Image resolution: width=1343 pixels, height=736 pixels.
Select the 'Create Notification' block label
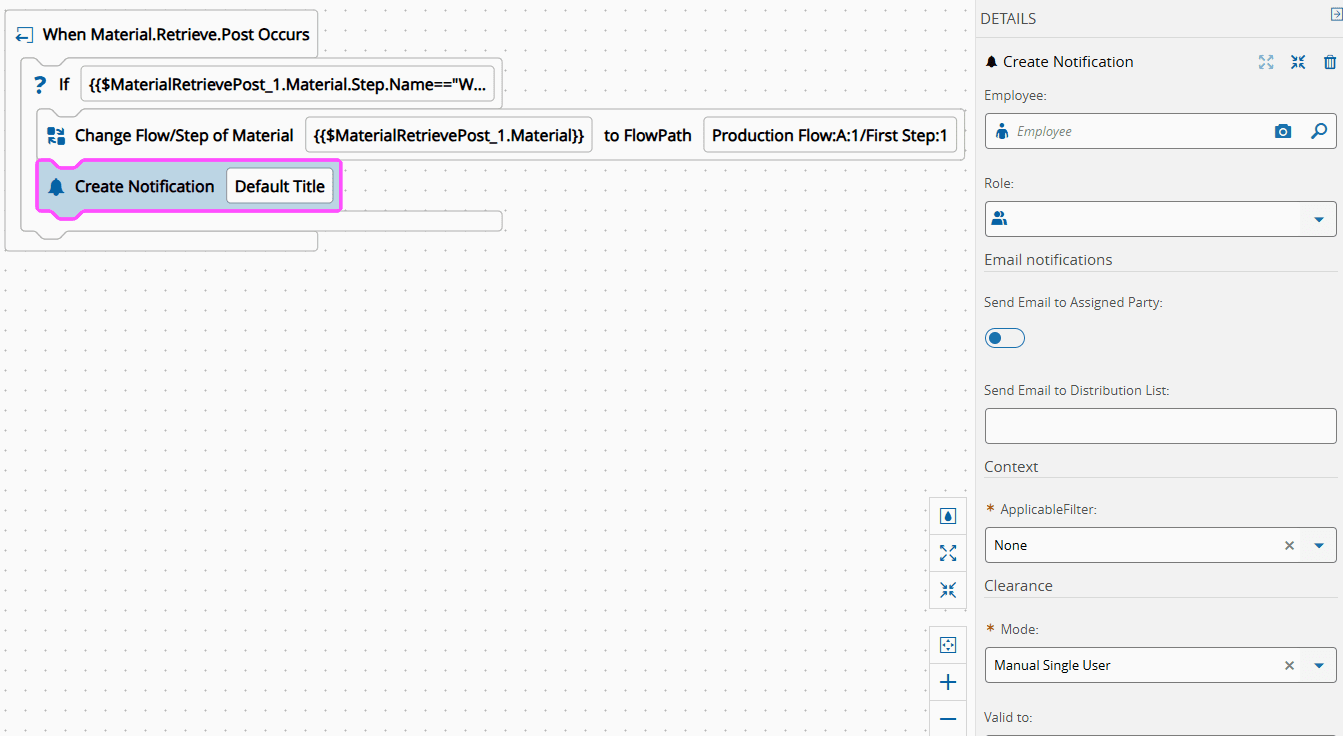[145, 187]
